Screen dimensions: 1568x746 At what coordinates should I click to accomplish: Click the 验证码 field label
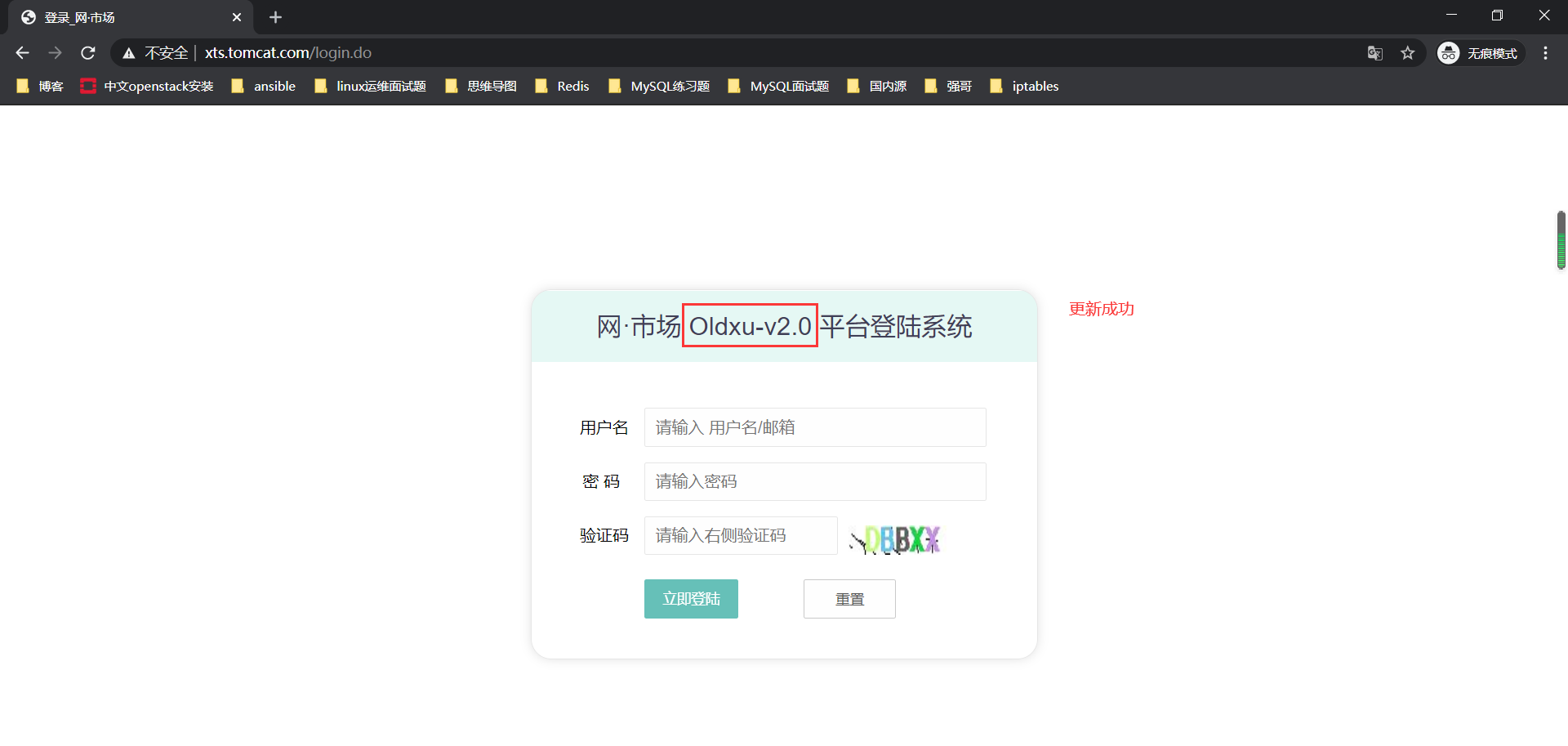coord(604,535)
